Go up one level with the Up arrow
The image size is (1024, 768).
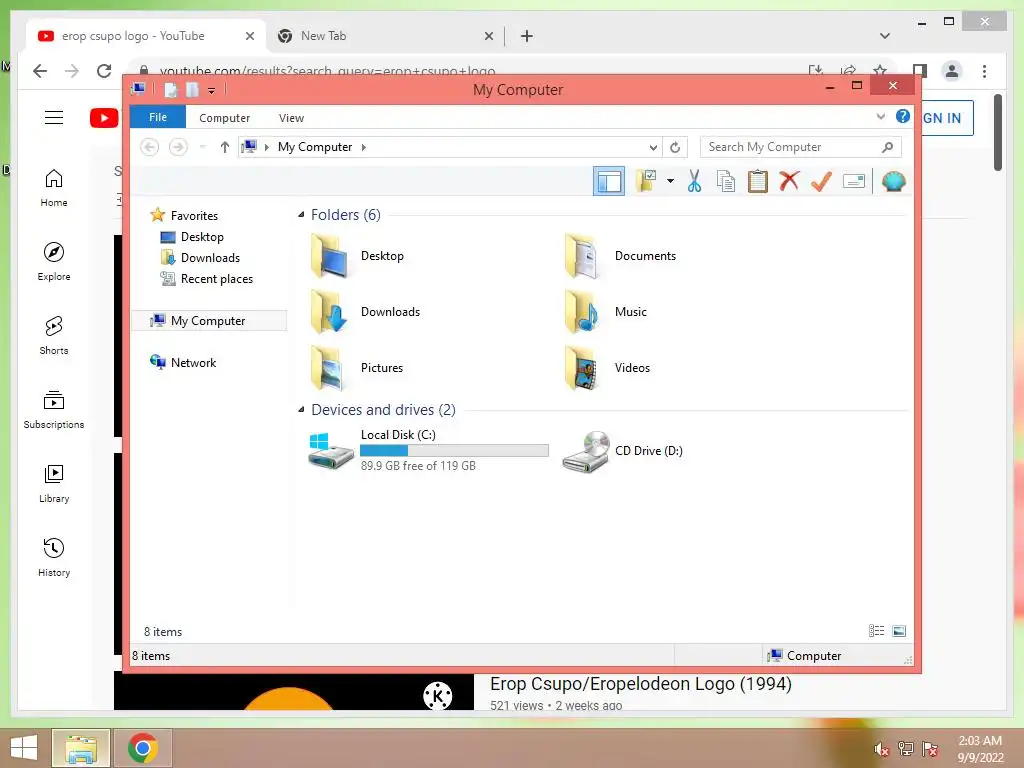[225, 147]
